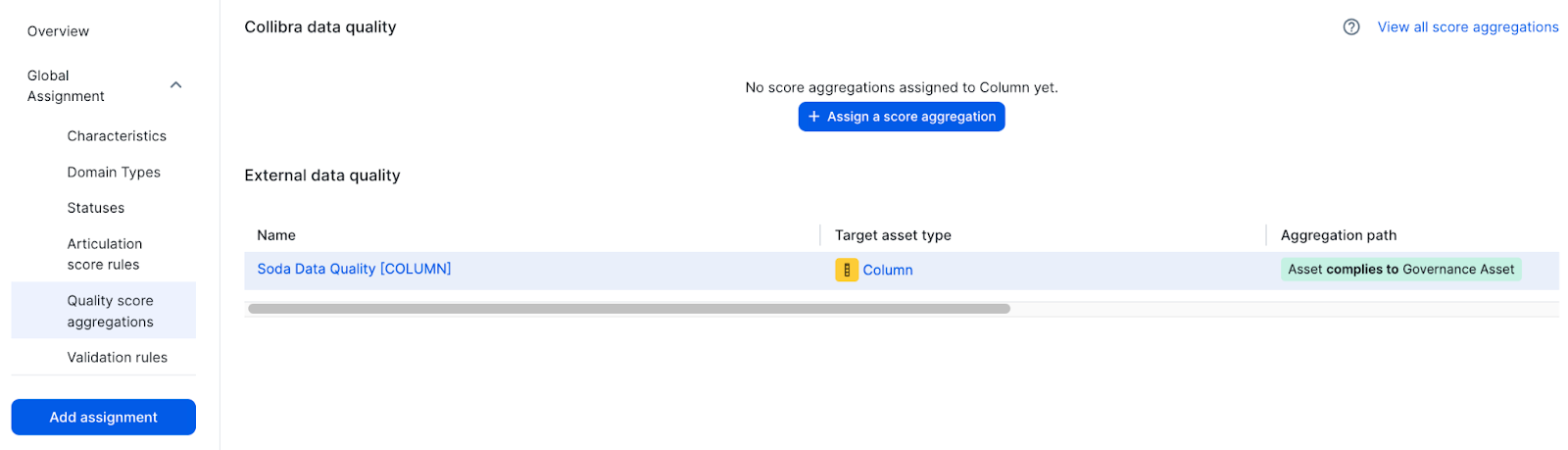Click the plus icon in Assign button

(x=813, y=117)
